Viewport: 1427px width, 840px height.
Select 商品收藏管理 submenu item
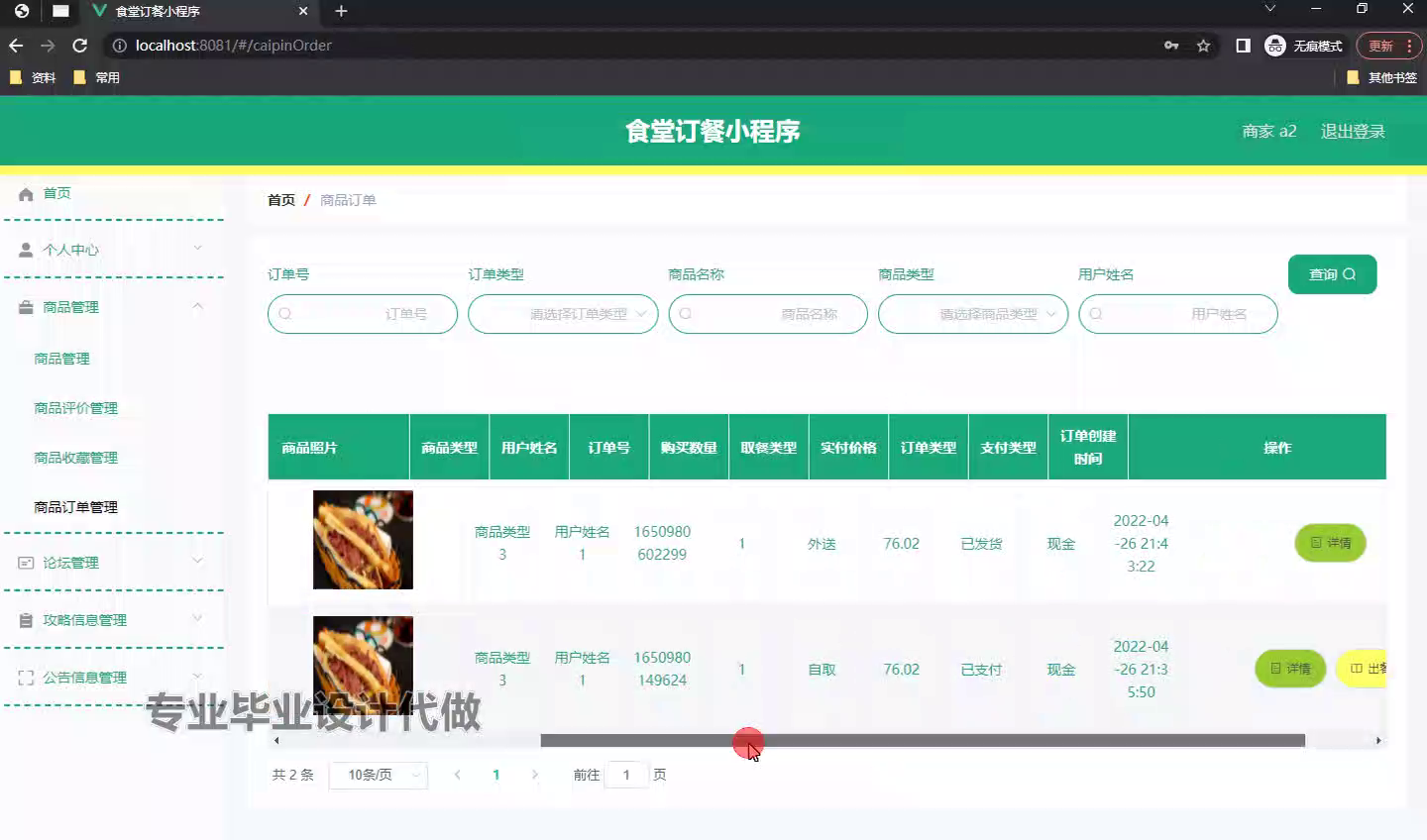75,458
